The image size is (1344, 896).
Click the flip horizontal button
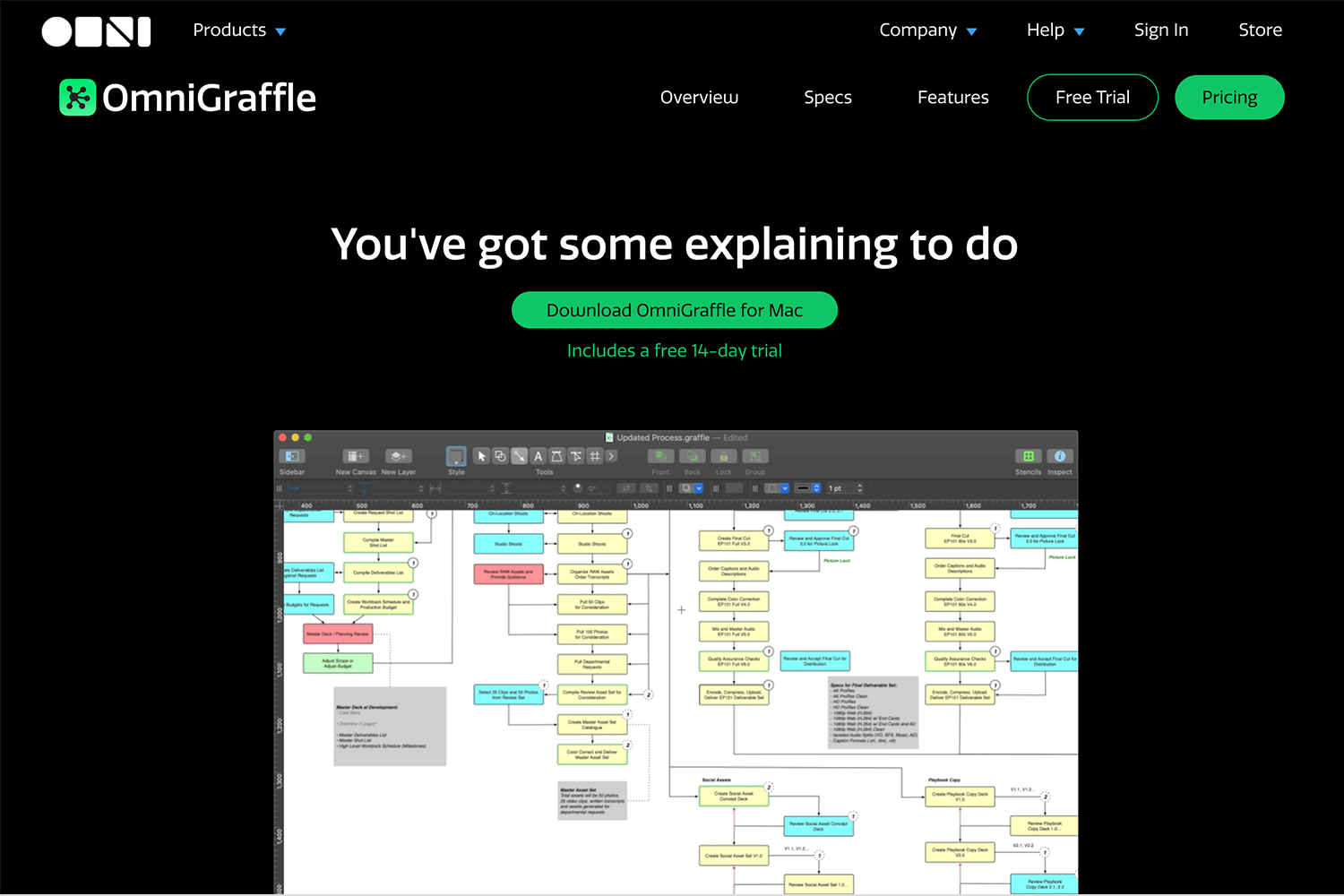pos(627,488)
